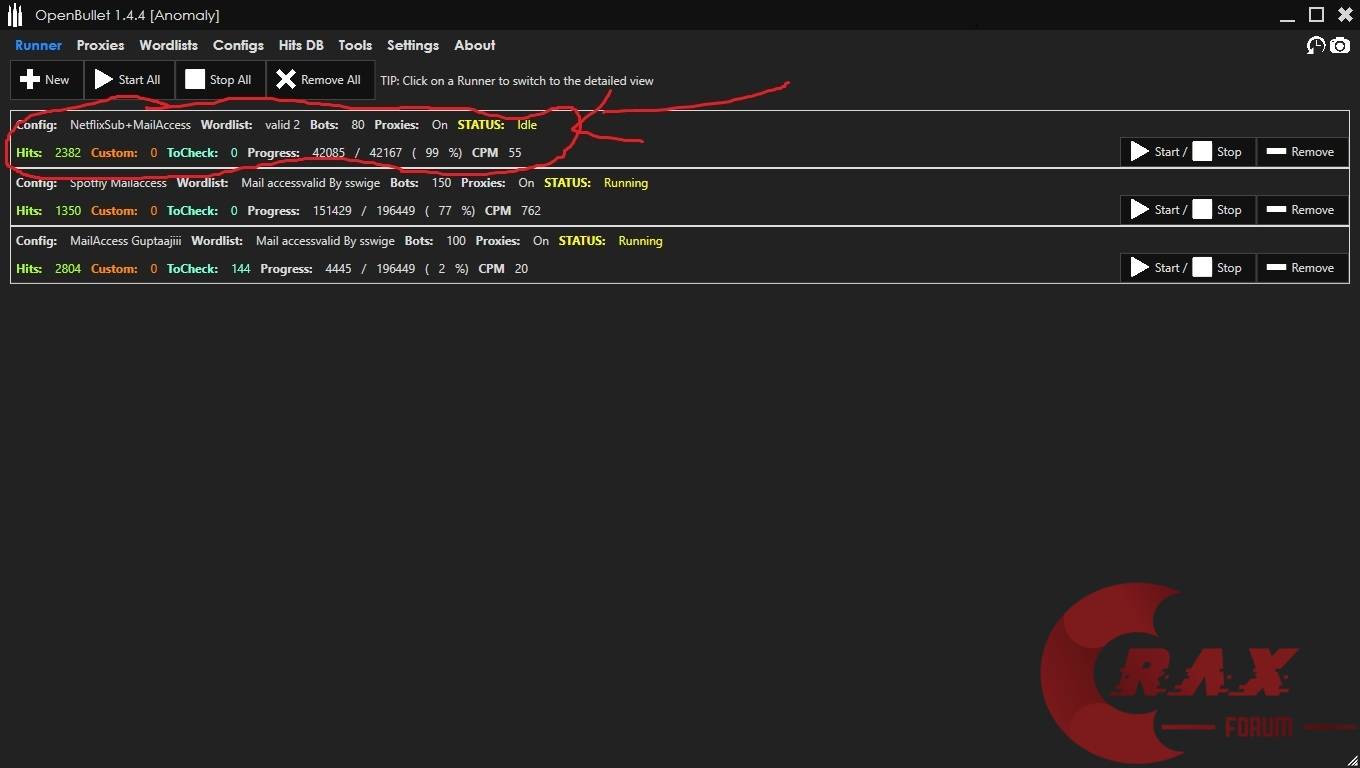
Task: Click the Start All button
Action: tap(129, 80)
